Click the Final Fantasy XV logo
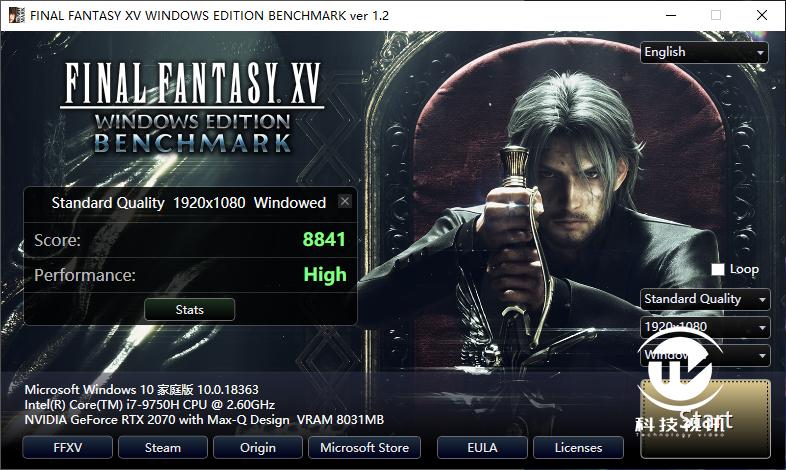786x470 pixels. pos(192,107)
